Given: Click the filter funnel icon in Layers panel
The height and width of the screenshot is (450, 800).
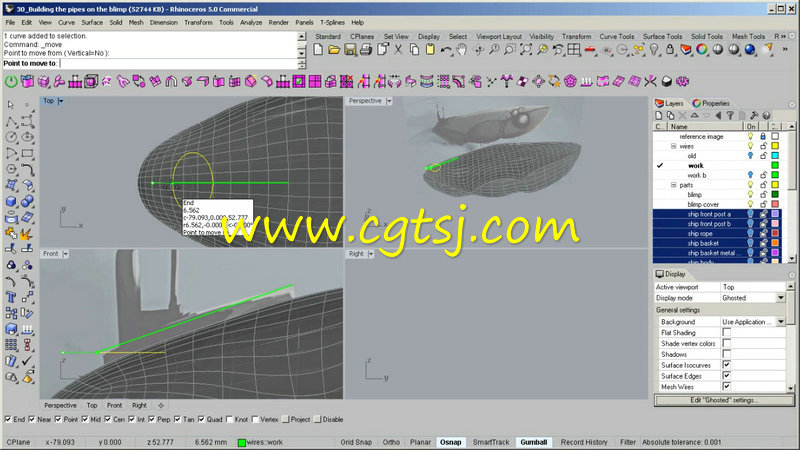Looking at the screenshot, I should click(730, 115).
